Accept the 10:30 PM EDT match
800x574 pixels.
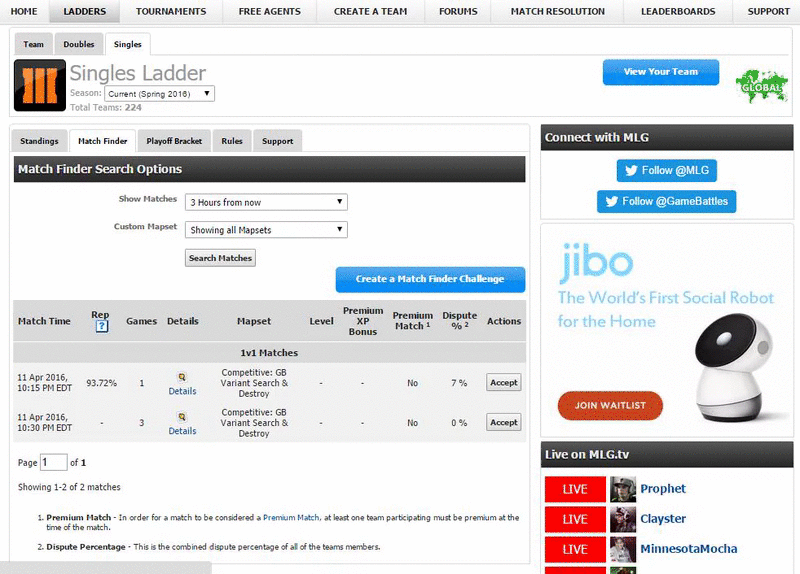coord(504,422)
